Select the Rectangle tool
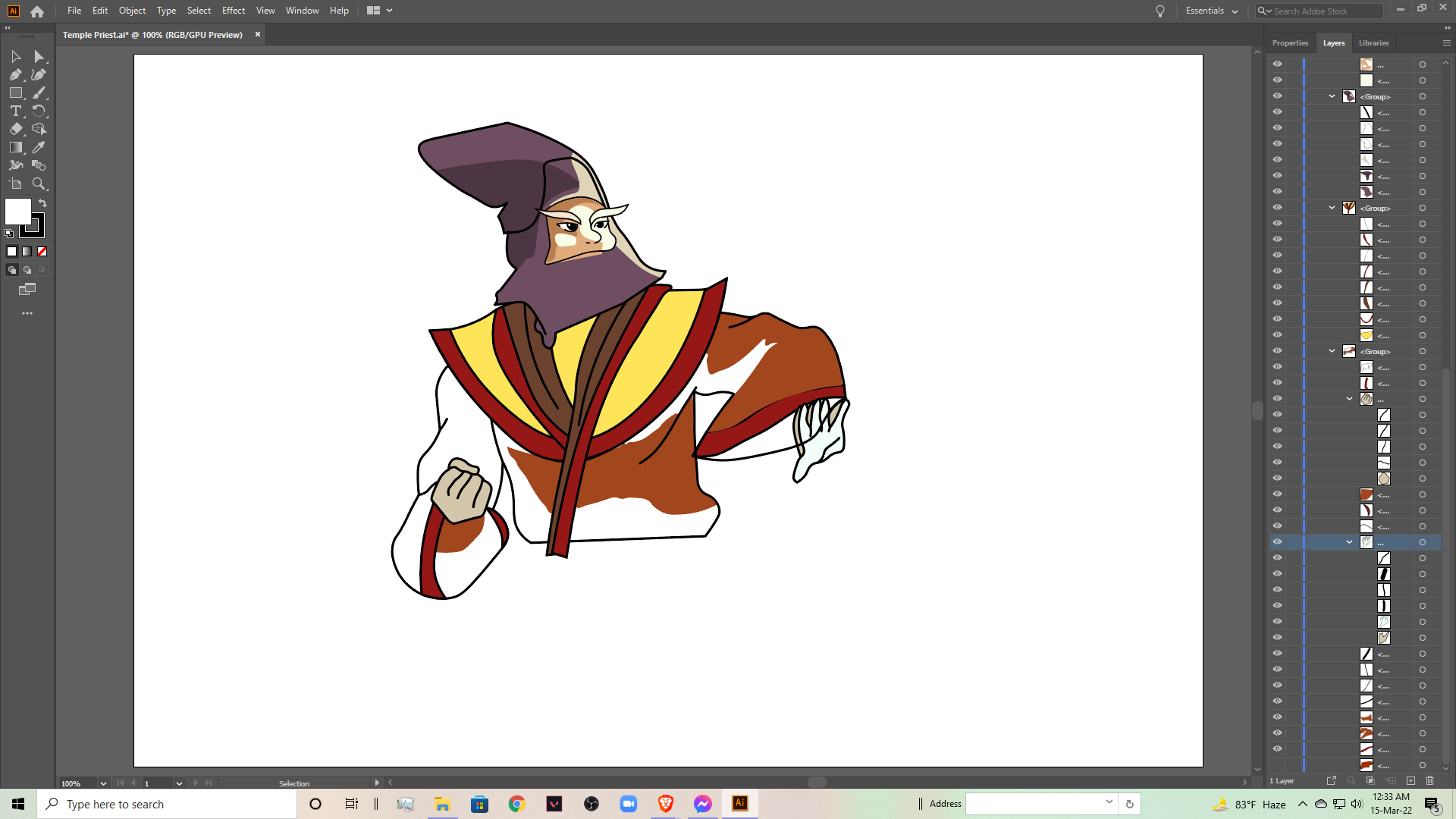This screenshot has height=819, width=1456. 16,93
